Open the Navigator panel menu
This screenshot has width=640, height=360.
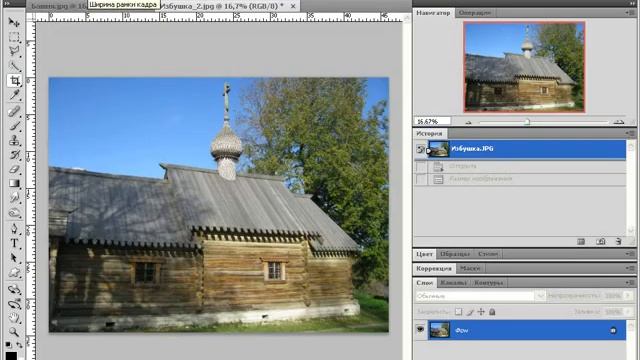[630, 13]
